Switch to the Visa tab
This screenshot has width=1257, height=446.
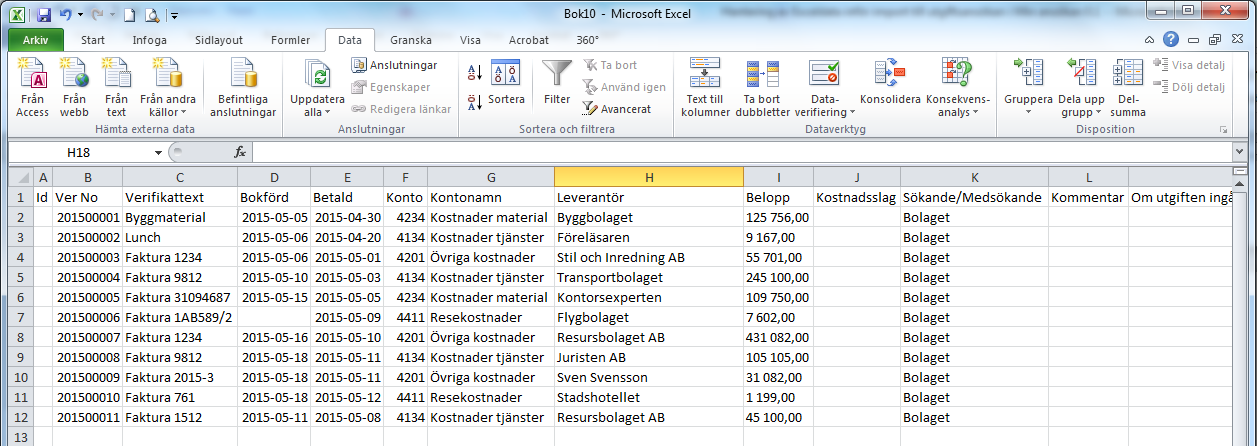(x=470, y=40)
